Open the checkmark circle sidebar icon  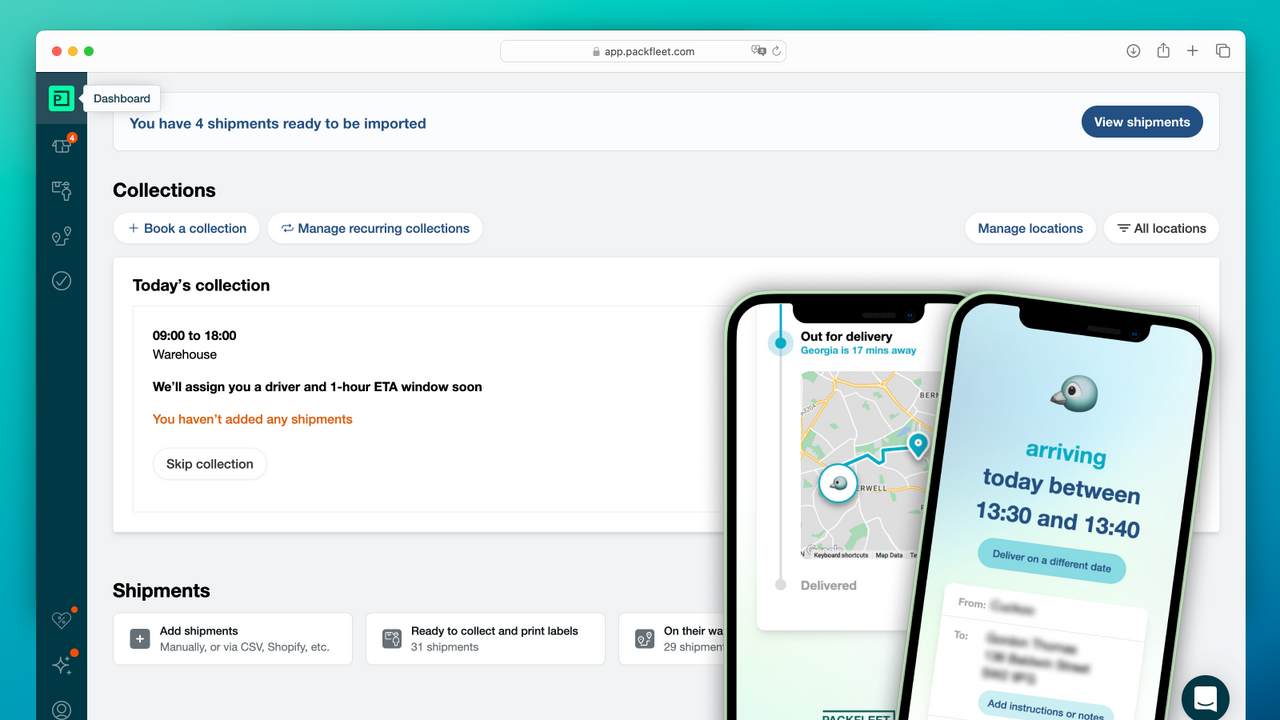click(61, 281)
